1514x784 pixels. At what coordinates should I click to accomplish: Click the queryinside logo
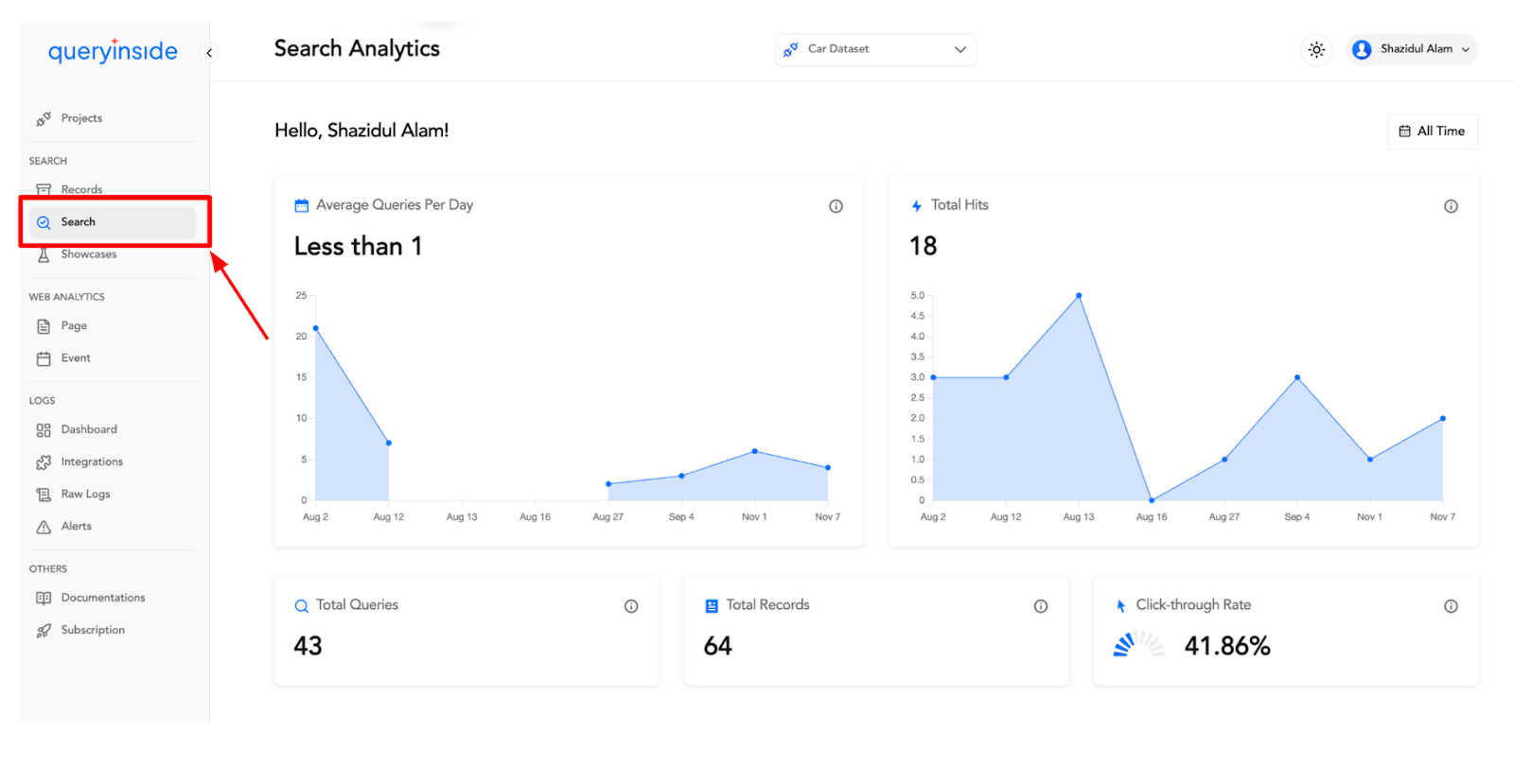click(113, 50)
